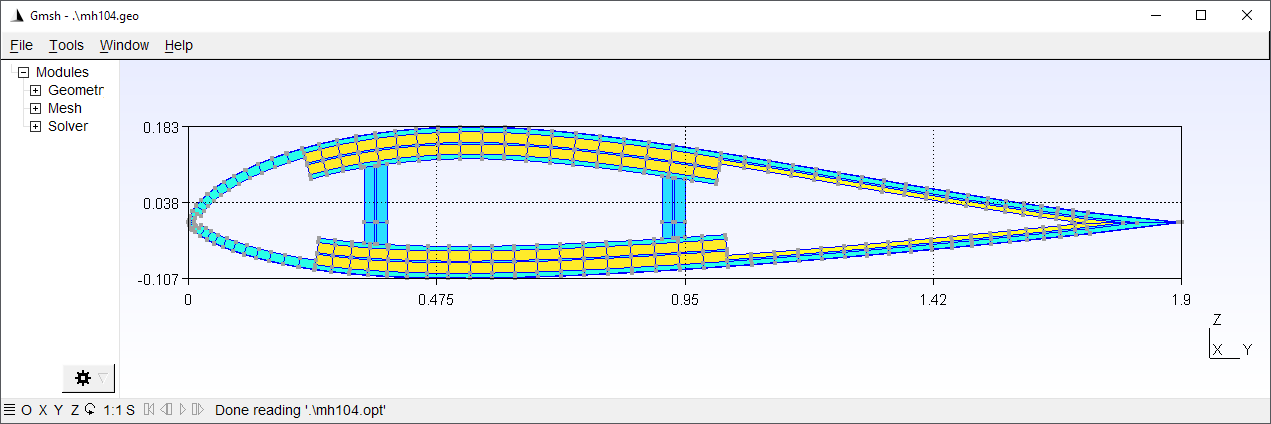Image resolution: width=1271 pixels, height=424 pixels.
Task: Toggle mouse selection with S button
Action: (x=130, y=409)
